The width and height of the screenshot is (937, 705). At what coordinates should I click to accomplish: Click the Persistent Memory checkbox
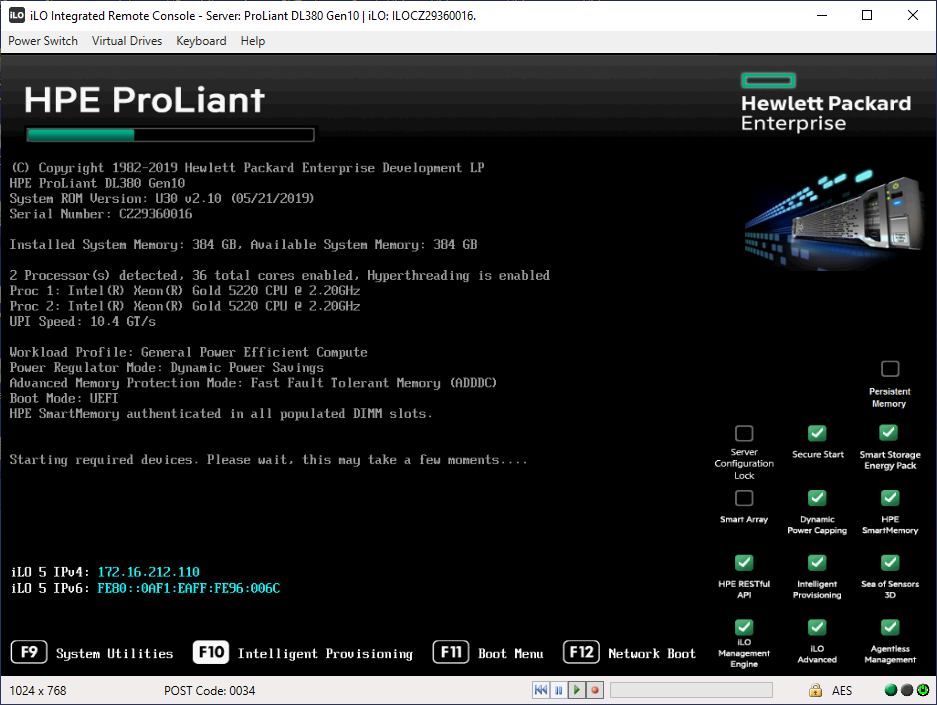coord(890,369)
